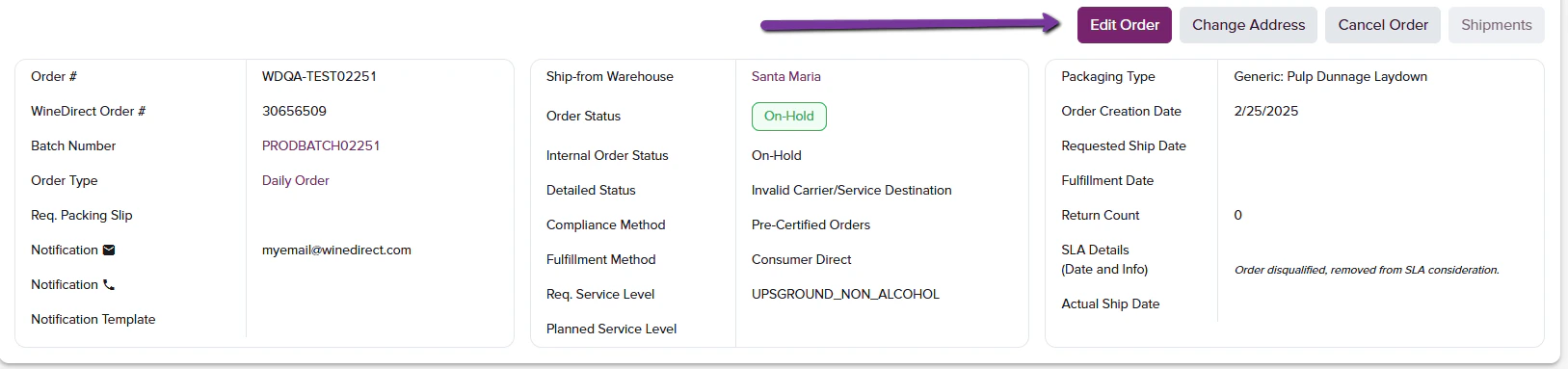The width and height of the screenshot is (1568, 369).
Task: Click the Req. Service Level label
Action: (600, 294)
